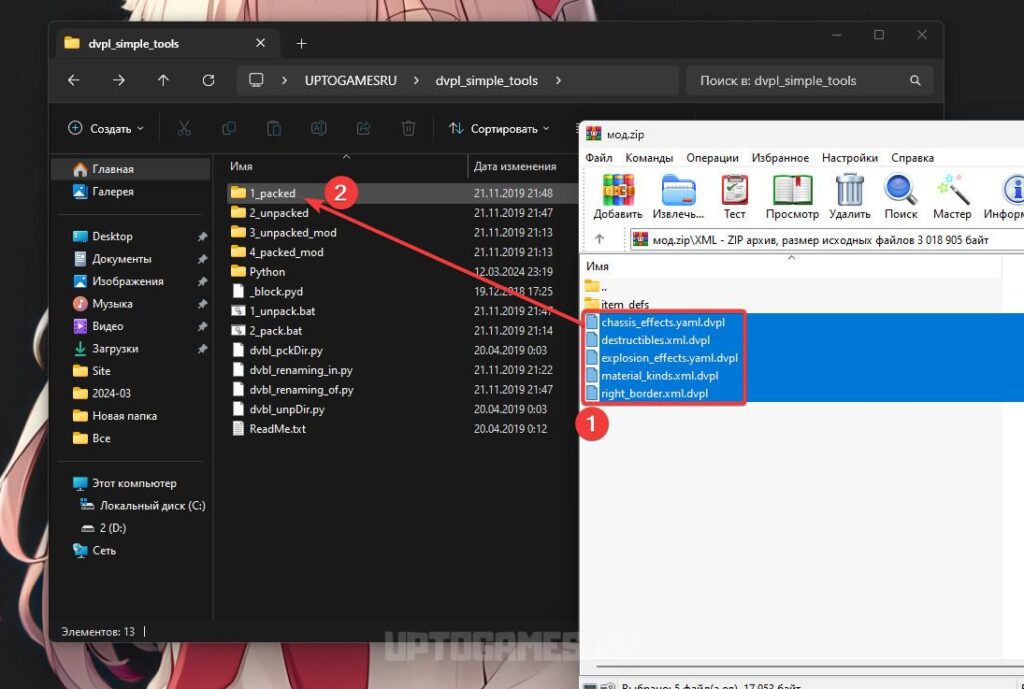Click the search field for dvpl_simple_tools
1024x689 pixels.
click(808, 80)
